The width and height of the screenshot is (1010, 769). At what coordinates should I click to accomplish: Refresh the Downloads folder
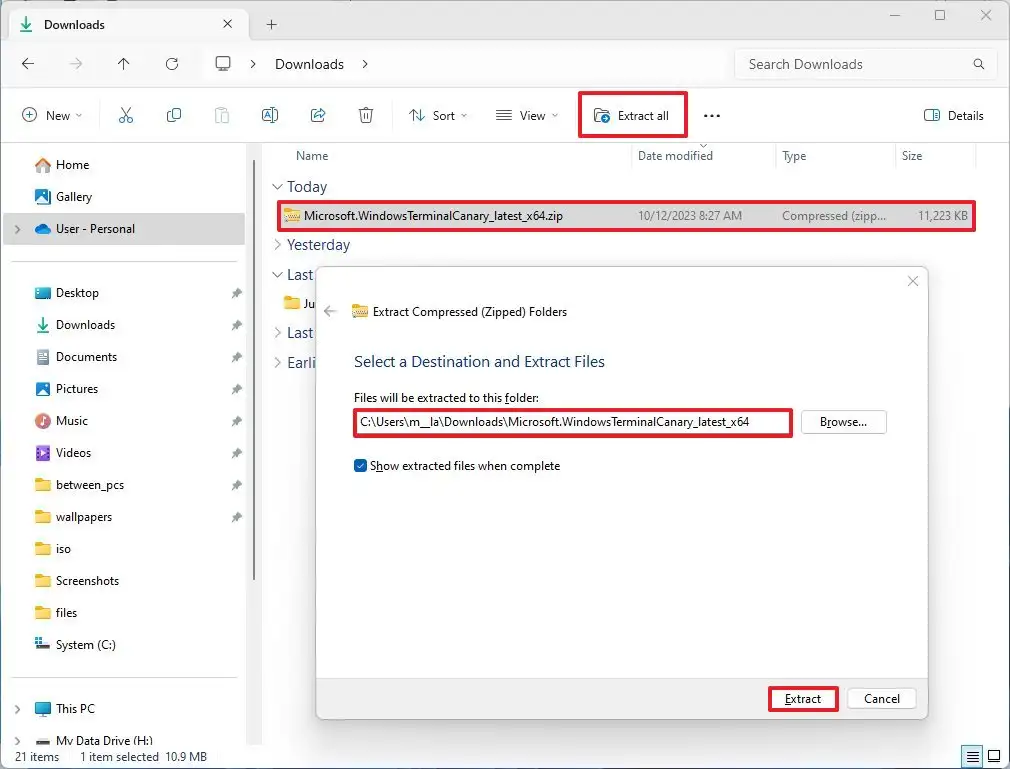click(172, 63)
